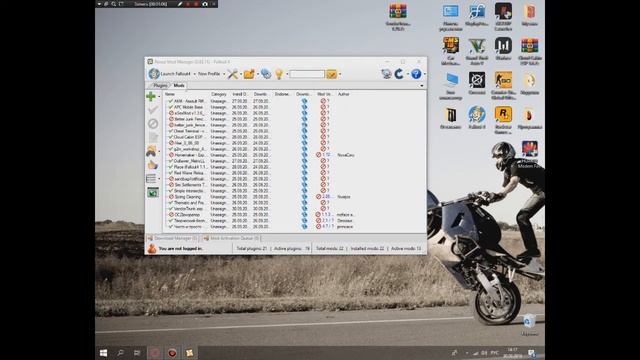
Task: Click the orange open-folder icon in toolbar
Action: pos(249,74)
